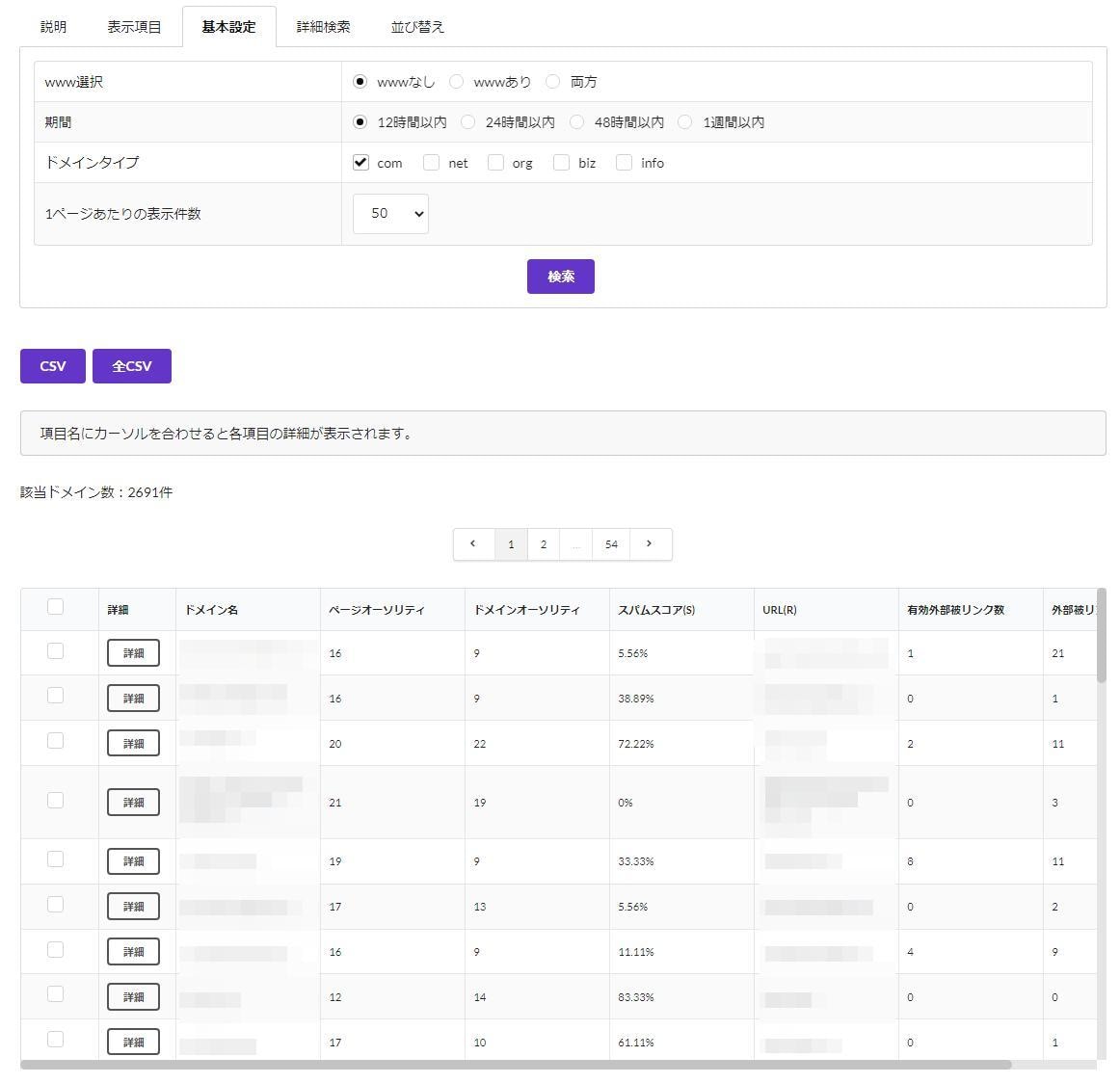Click the horizontal scrollbar under the table

click(x=516, y=1065)
